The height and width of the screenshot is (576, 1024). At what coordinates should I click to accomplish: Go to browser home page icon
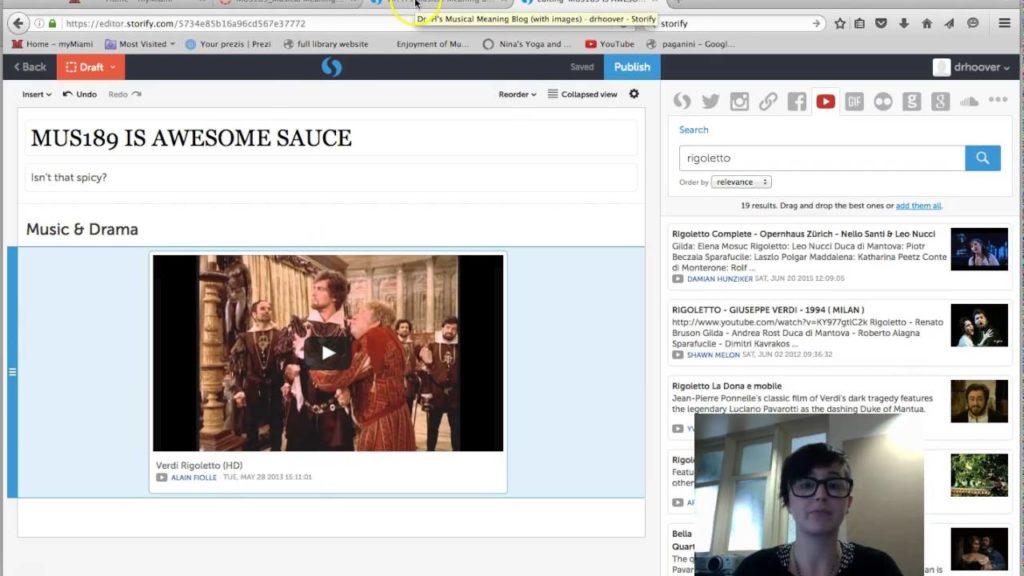[x=927, y=24]
